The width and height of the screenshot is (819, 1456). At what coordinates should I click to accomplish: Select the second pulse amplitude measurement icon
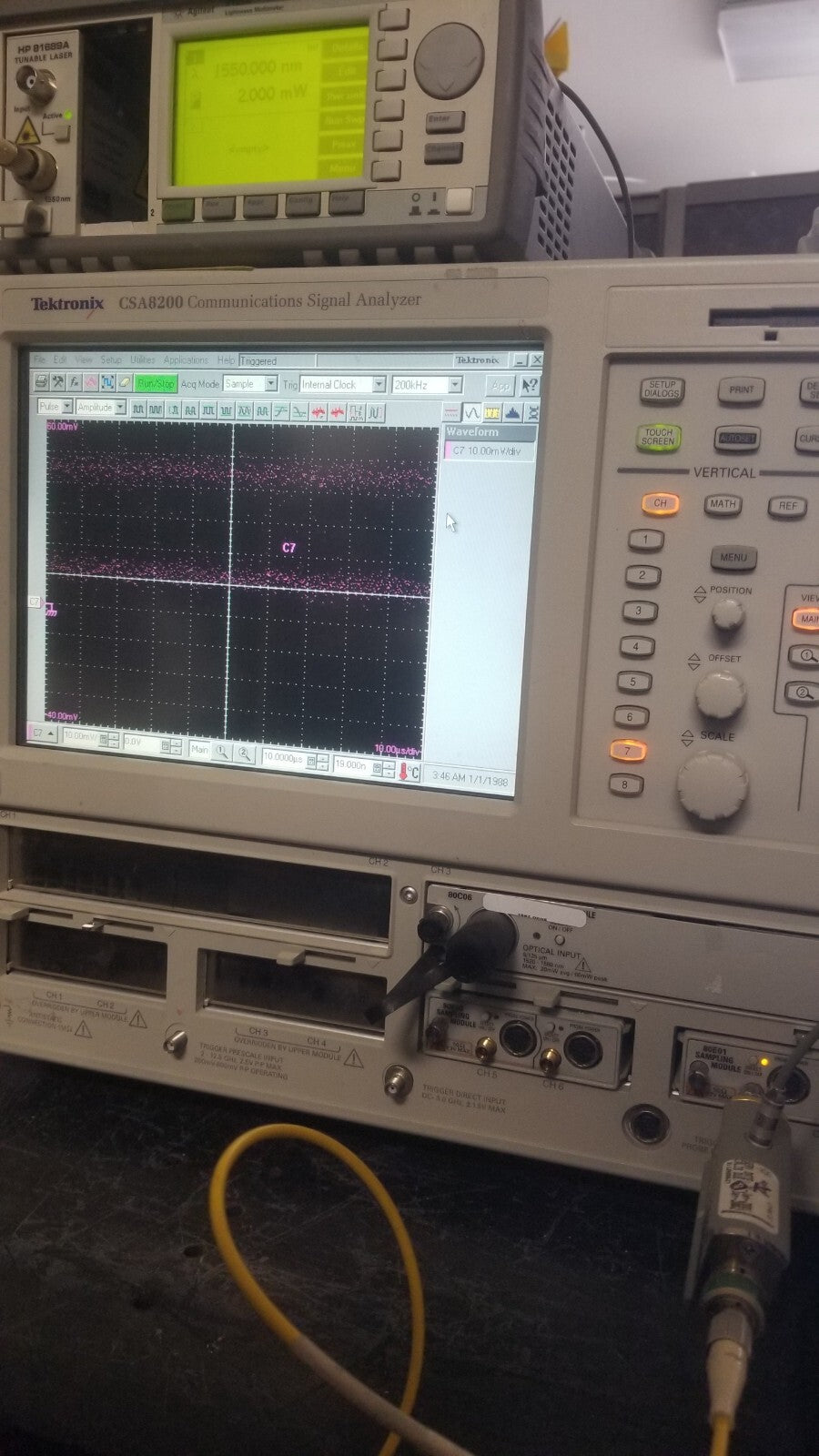156,409
